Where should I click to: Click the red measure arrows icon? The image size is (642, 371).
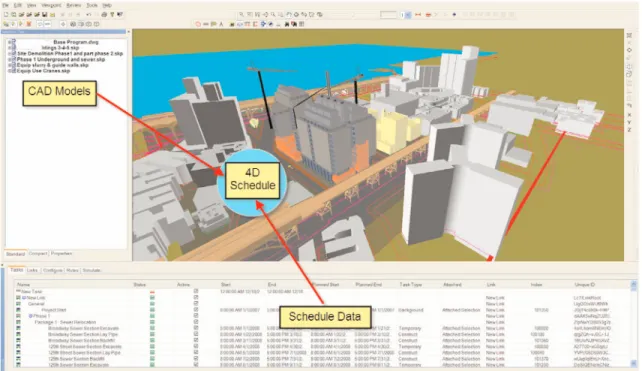click(418, 15)
